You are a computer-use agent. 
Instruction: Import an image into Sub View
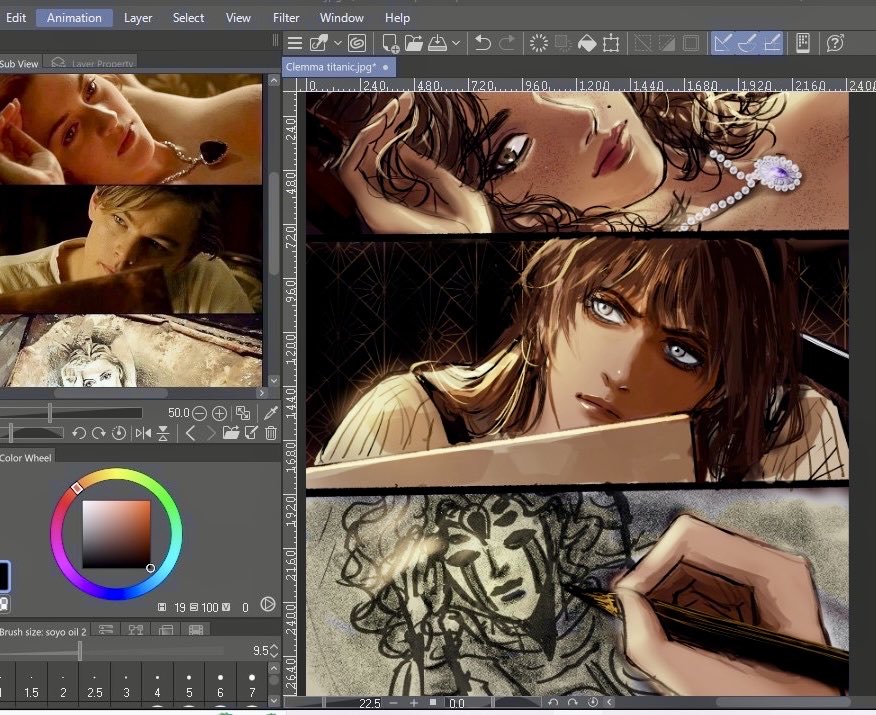(231, 433)
